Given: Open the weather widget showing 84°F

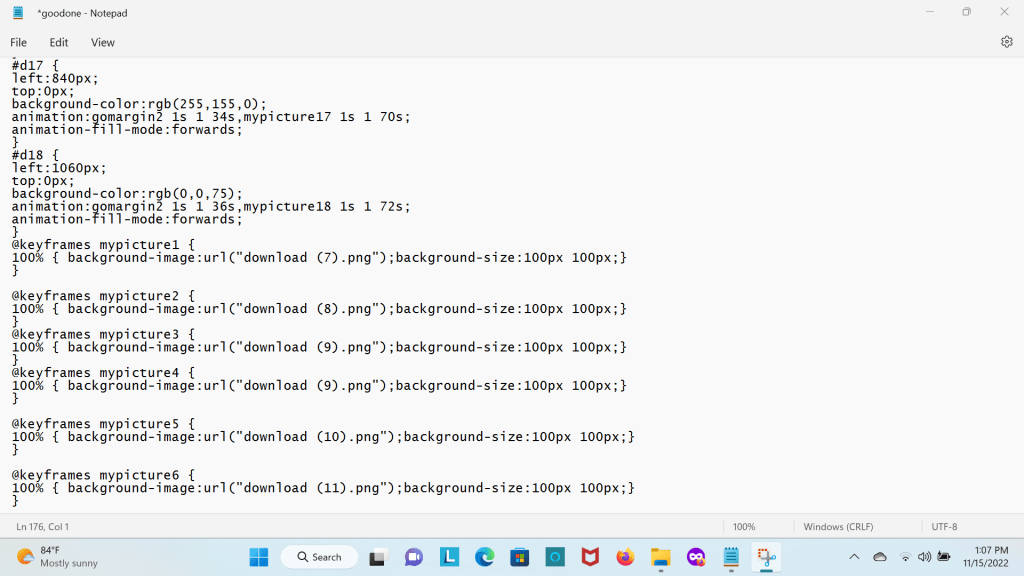Looking at the screenshot, I should click(58, 557).
